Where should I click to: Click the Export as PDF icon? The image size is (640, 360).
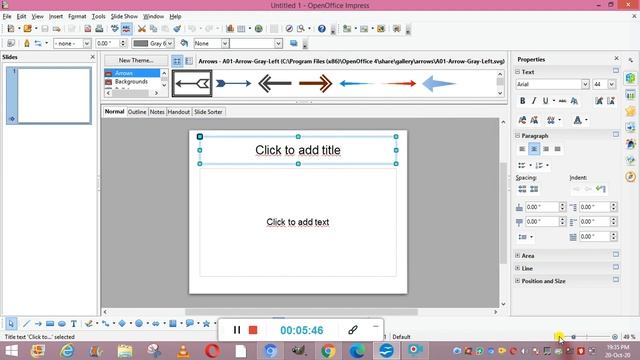tap(88, 29)
